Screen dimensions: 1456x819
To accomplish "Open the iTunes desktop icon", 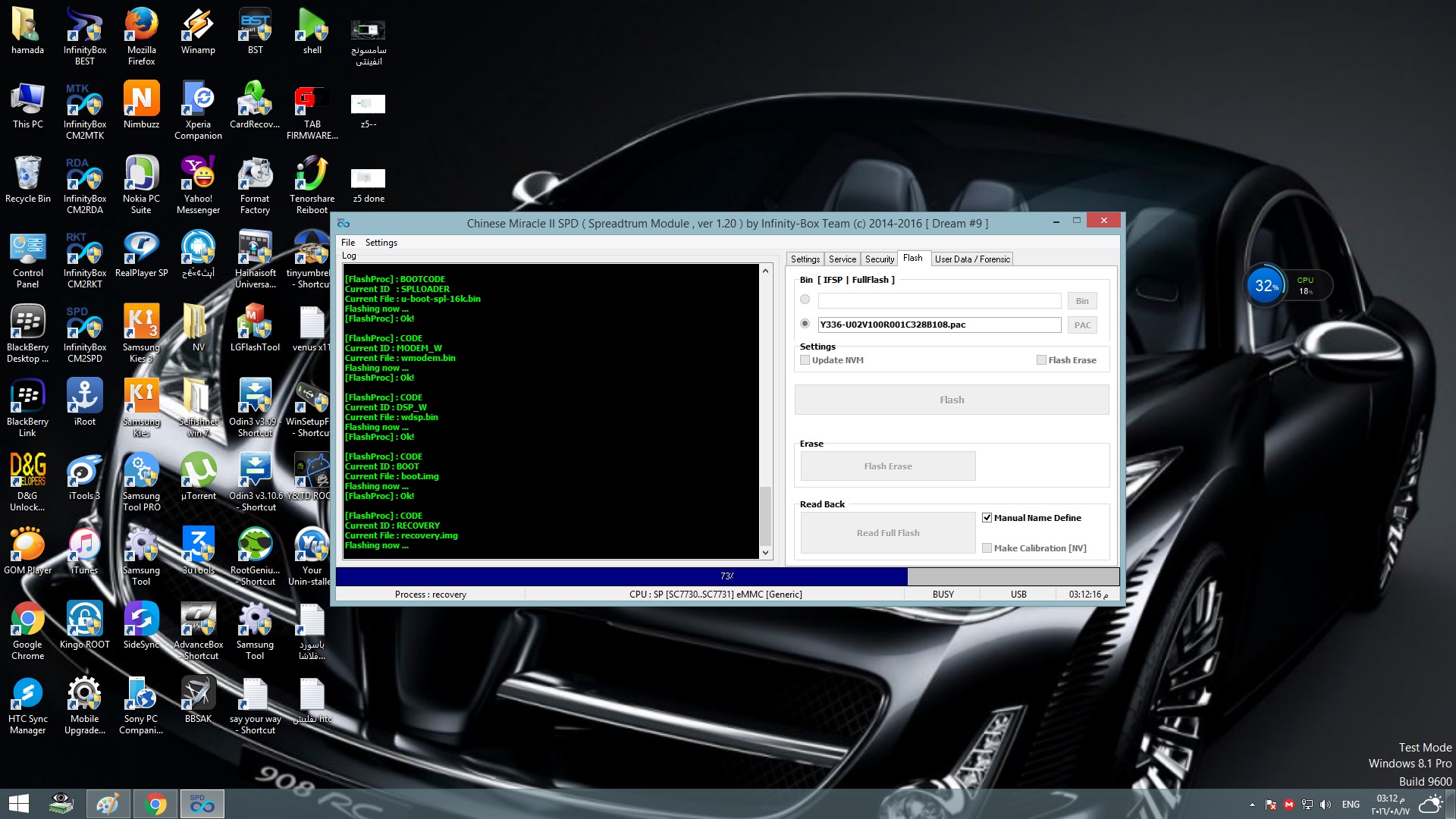I will point(84,551).
